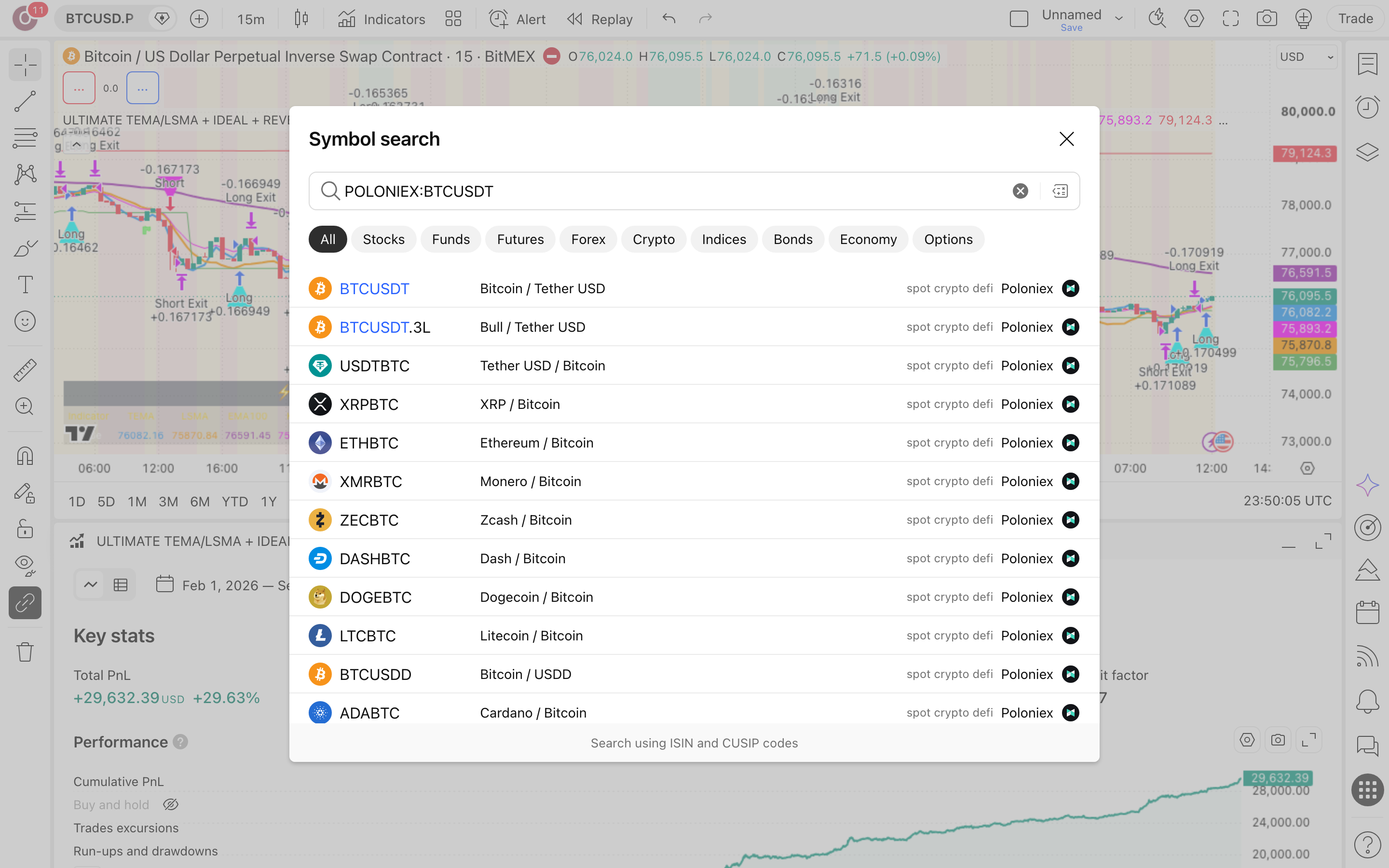1389x868 pixels.
Task: Click the zoom in tool
Action: [25, 407]
